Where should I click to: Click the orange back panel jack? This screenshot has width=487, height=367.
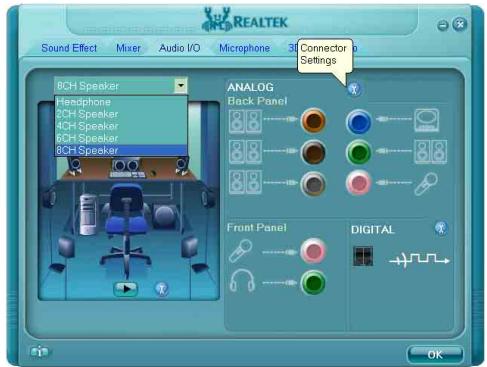click(x=313, y=121)
